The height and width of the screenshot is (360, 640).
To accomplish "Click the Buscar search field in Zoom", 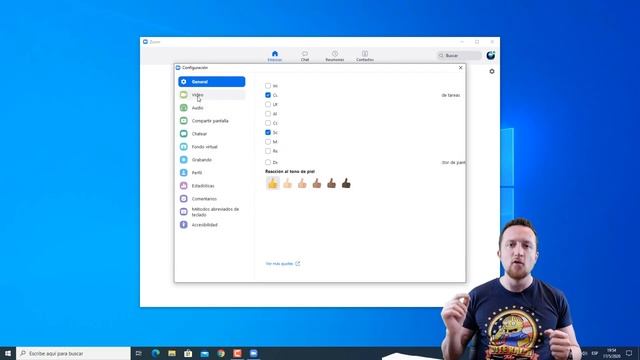I will click(459, 56).
